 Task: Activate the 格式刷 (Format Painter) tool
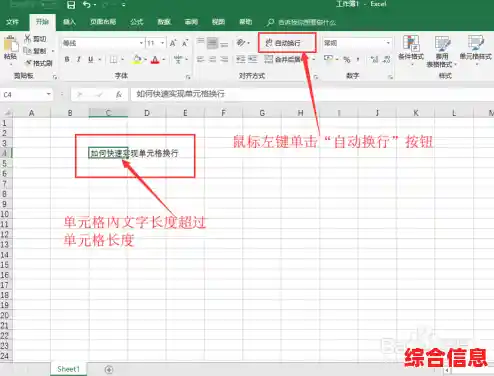coord(39,63)
